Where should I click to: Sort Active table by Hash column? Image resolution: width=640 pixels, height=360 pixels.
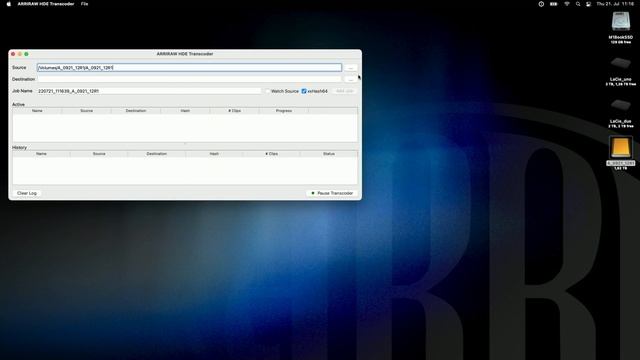(185, 111)
